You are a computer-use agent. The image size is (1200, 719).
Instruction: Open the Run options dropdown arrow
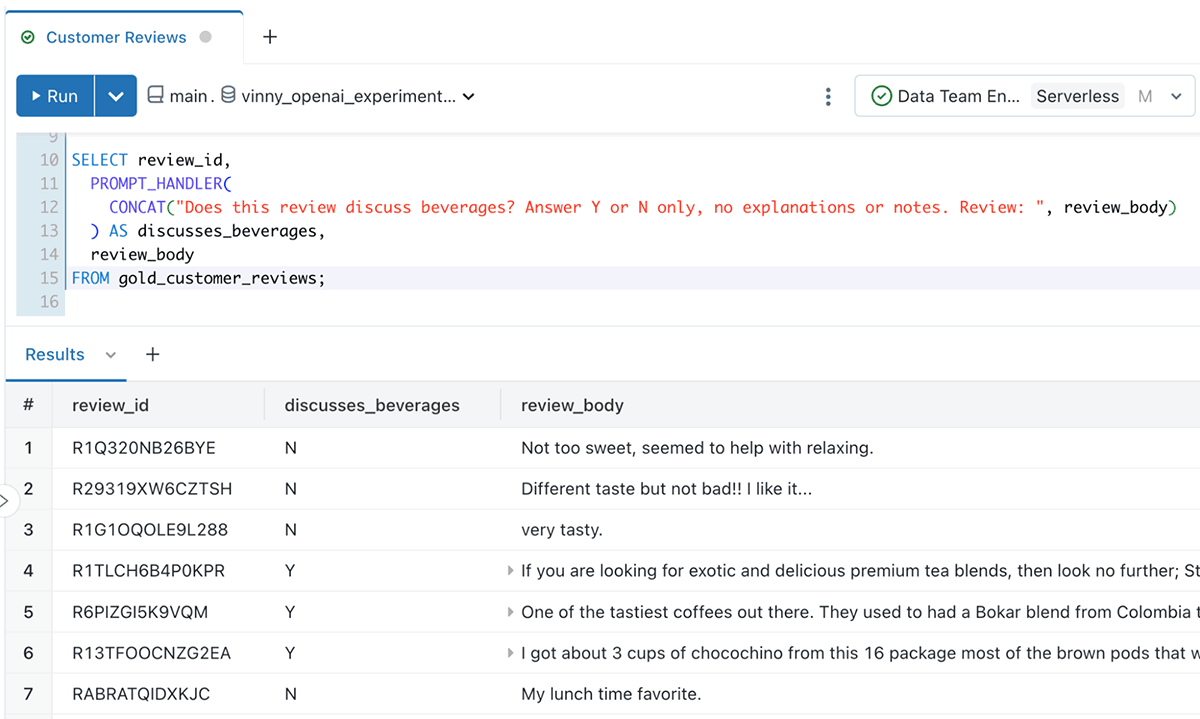[116, 96]
